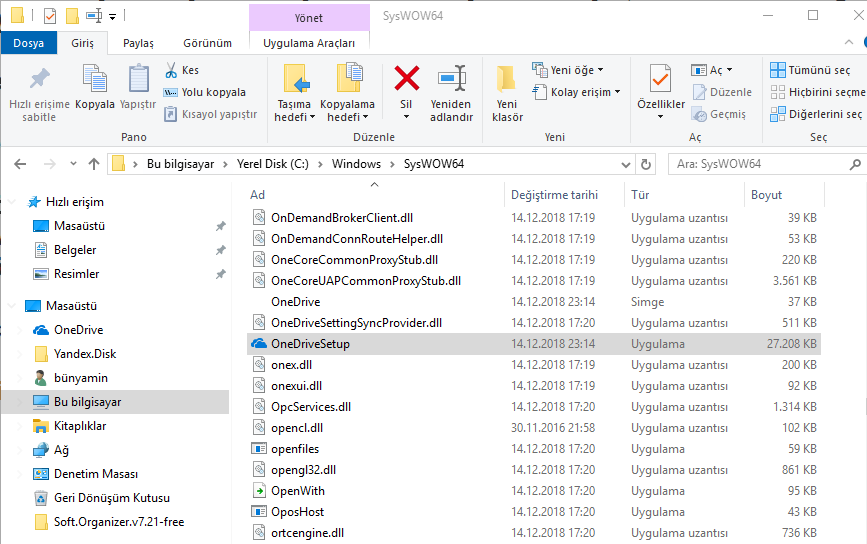Click the Düzenle edit icon

[x=699, y=92]
